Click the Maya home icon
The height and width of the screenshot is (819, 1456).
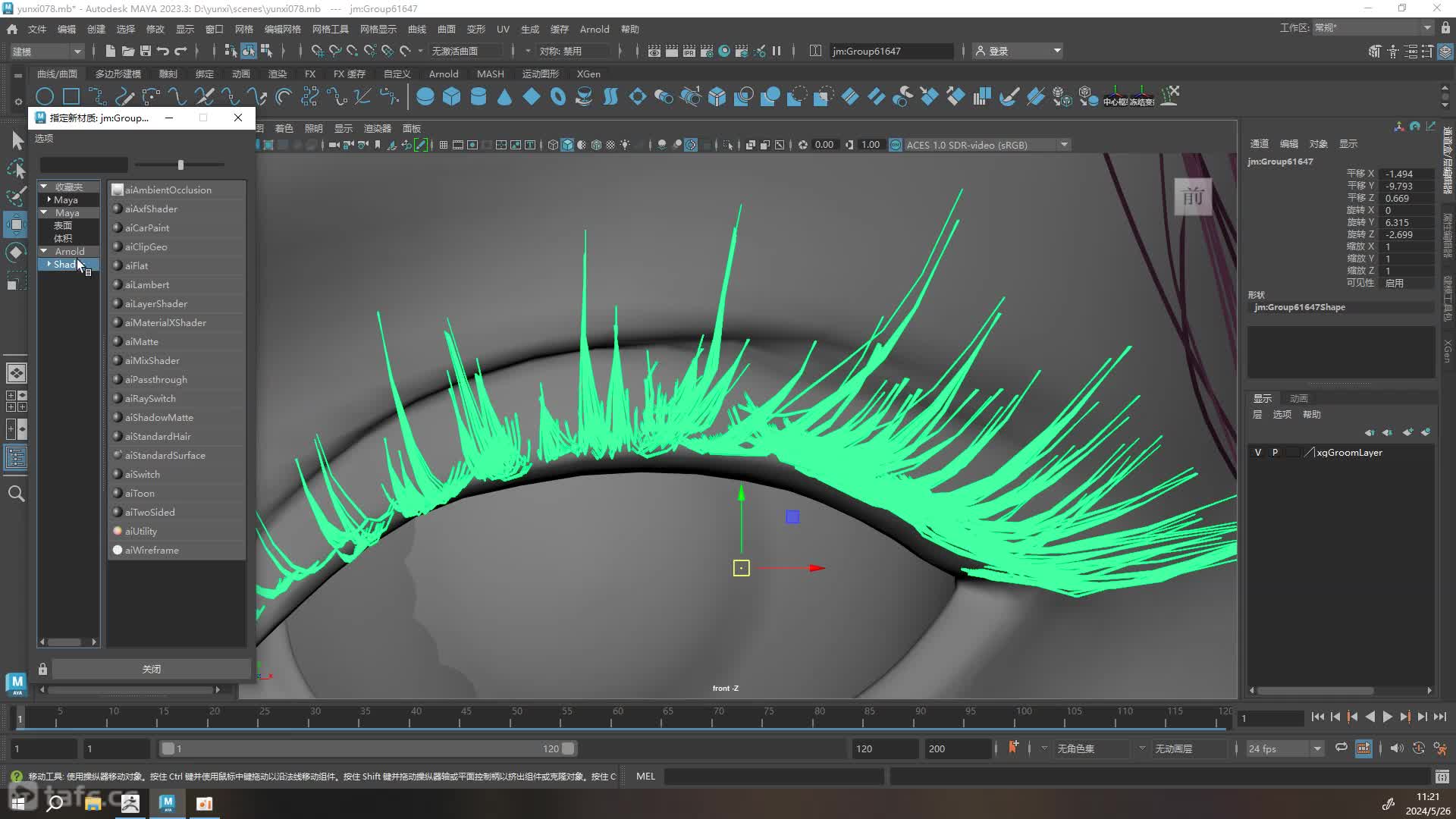click(x=12, y=29)
